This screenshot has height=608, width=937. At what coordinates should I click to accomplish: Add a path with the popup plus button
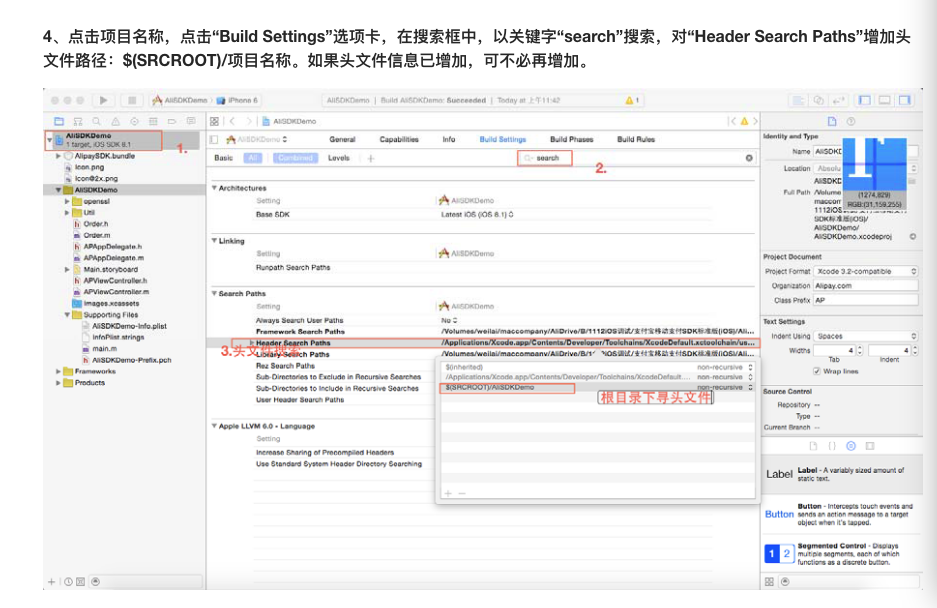tap(448, 493)
